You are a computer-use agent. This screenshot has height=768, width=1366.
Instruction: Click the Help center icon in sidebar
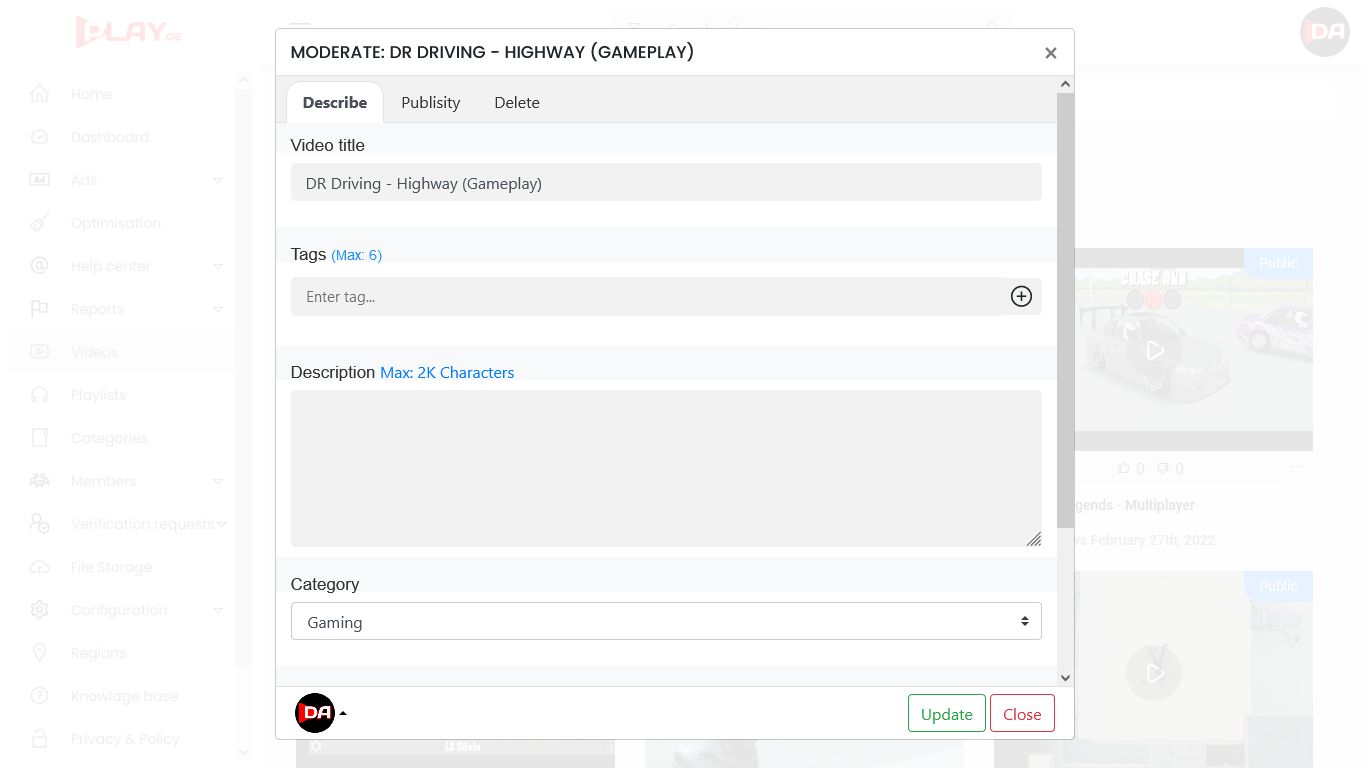pos(39,266)
